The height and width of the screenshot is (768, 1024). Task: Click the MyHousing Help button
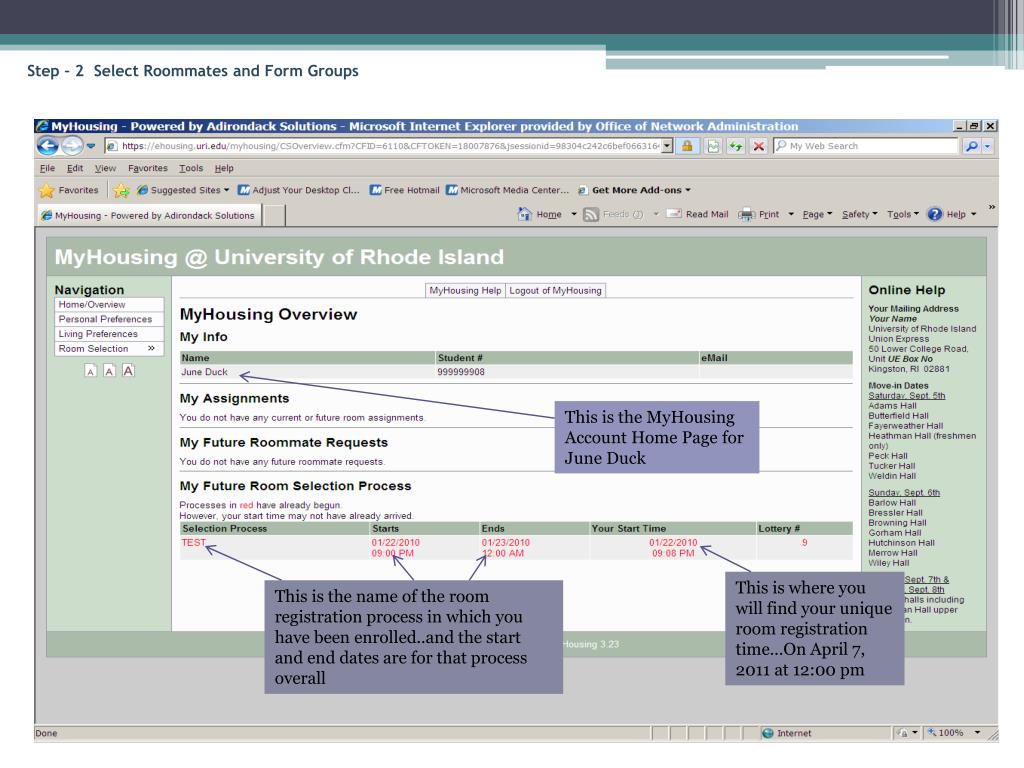(465, 291)
